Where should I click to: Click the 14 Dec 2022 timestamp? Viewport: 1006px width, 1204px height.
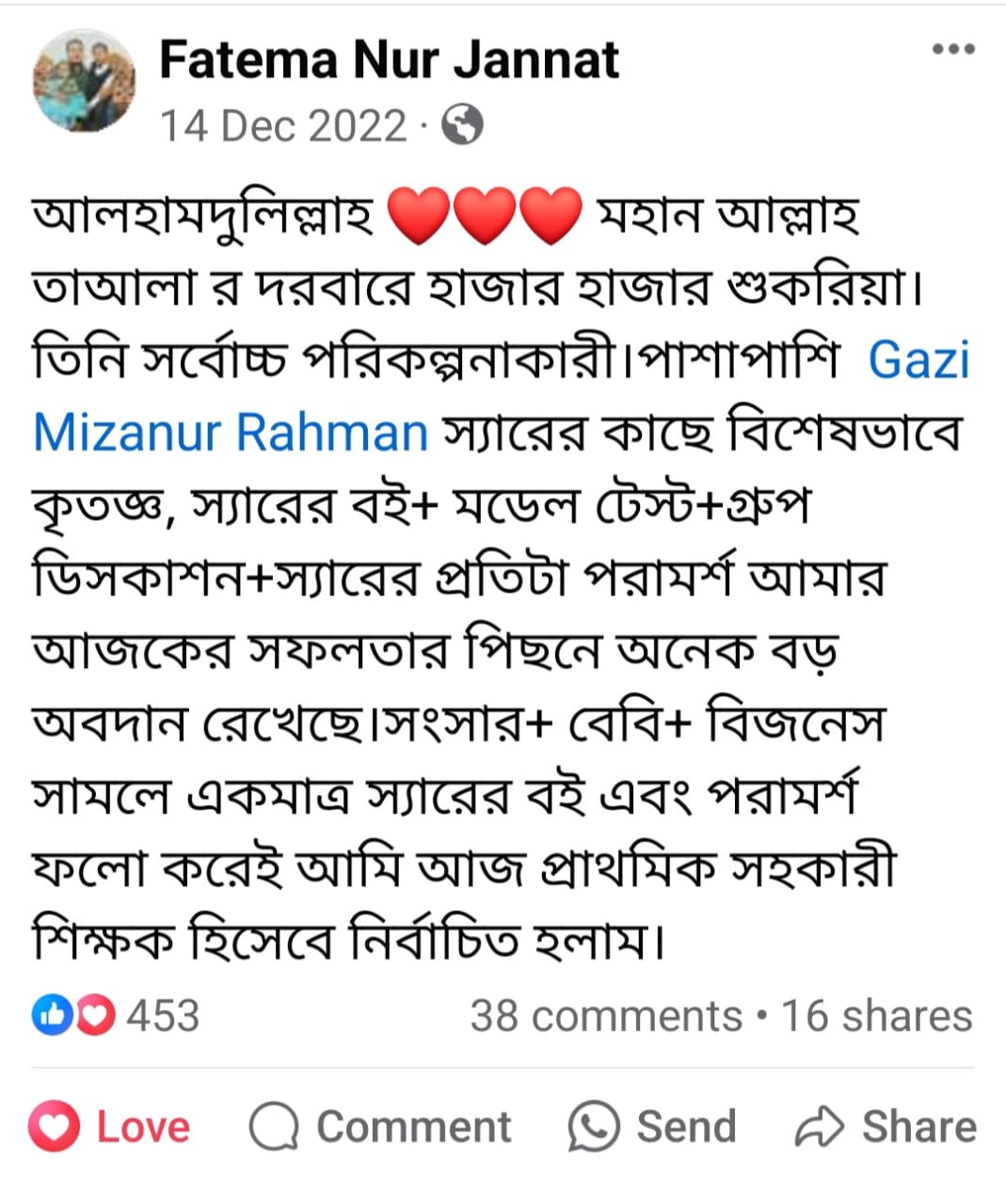point(282,126)
